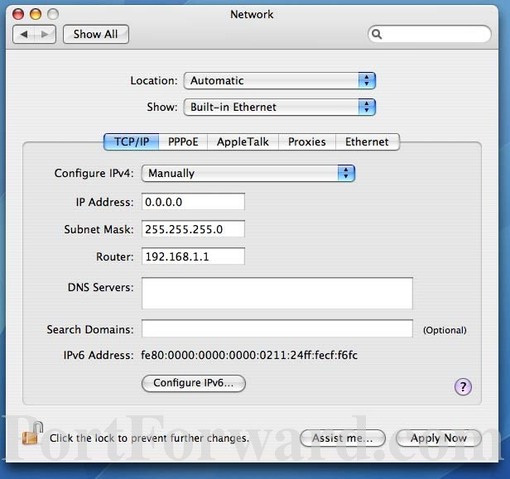Switch to the AppleTalk tab
Image resolution: width=510 pixels, height=479 pixels.
(243, 142)
